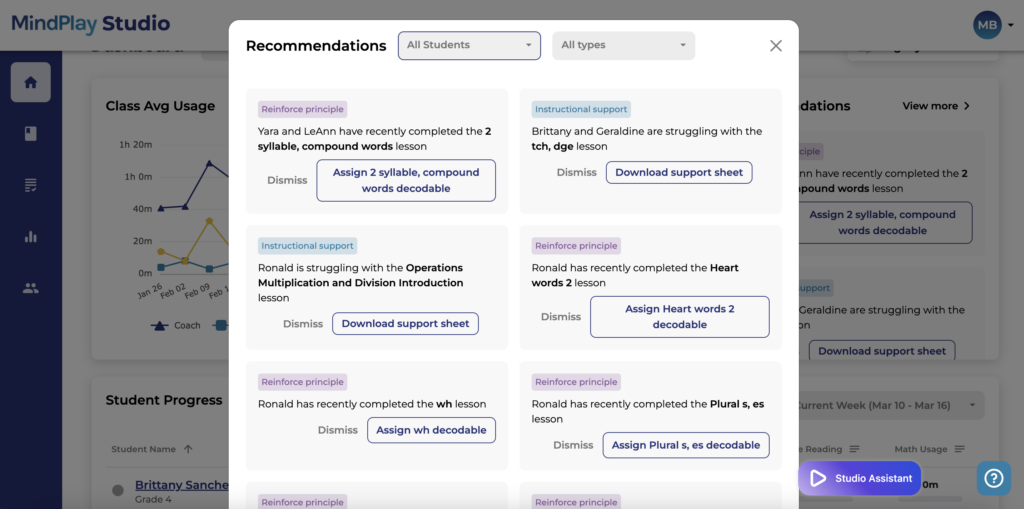Click the help question mark icon
The image size is (1024, 509).
coord(993,478)
